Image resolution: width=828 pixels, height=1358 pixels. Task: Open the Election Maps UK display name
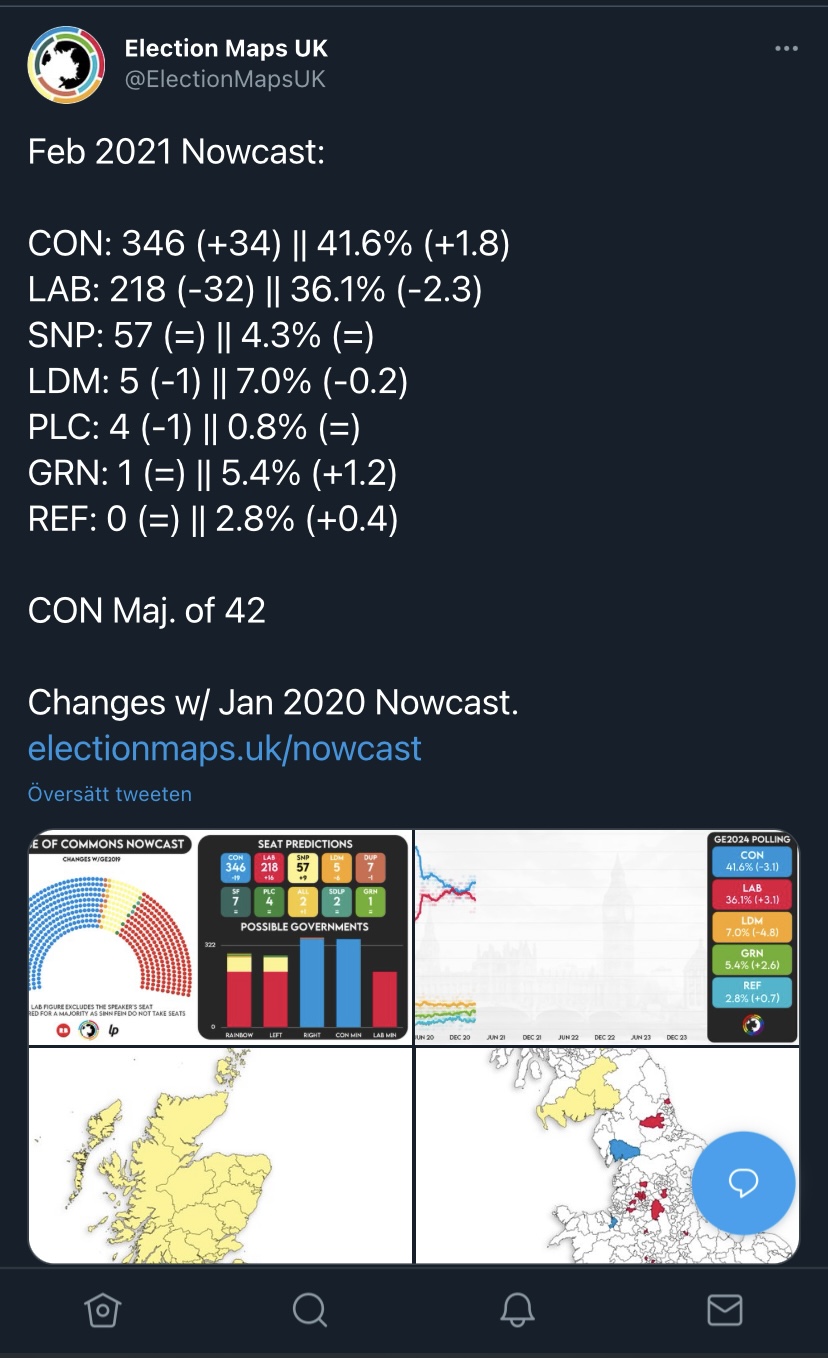pos(226,48)
